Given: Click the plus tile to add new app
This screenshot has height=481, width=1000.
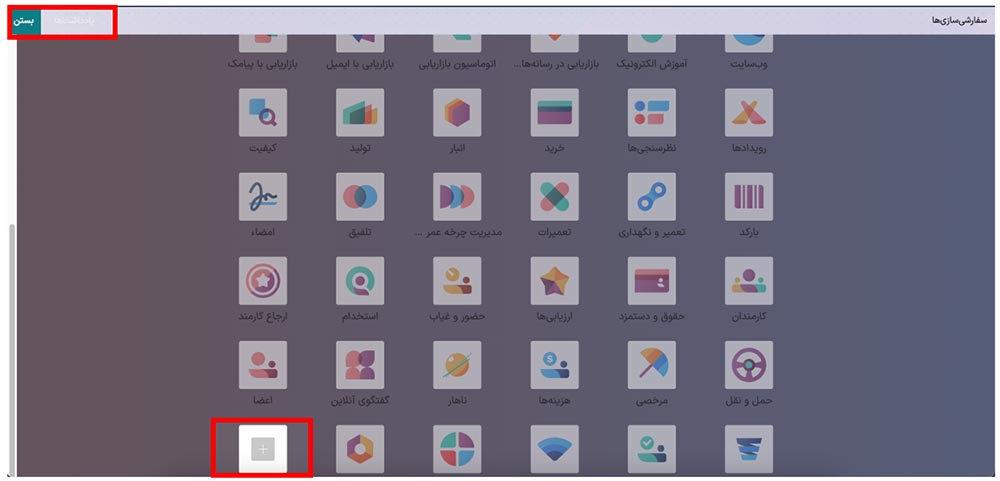Looking at the screenshot, I should (x=263, y=449).
